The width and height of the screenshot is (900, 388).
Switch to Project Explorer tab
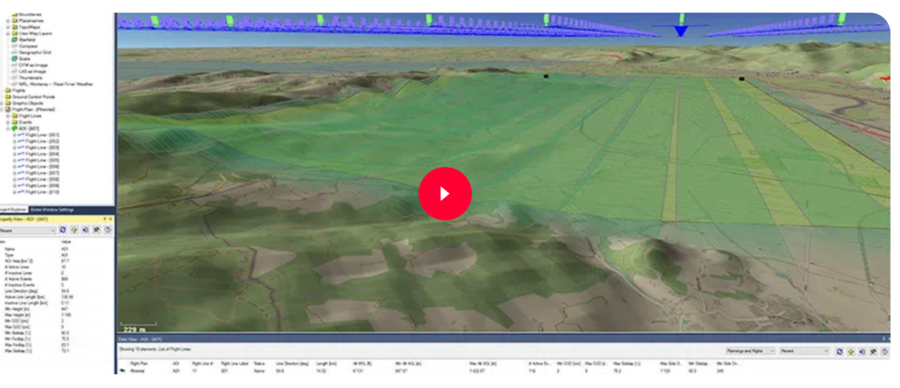[14, 209]
